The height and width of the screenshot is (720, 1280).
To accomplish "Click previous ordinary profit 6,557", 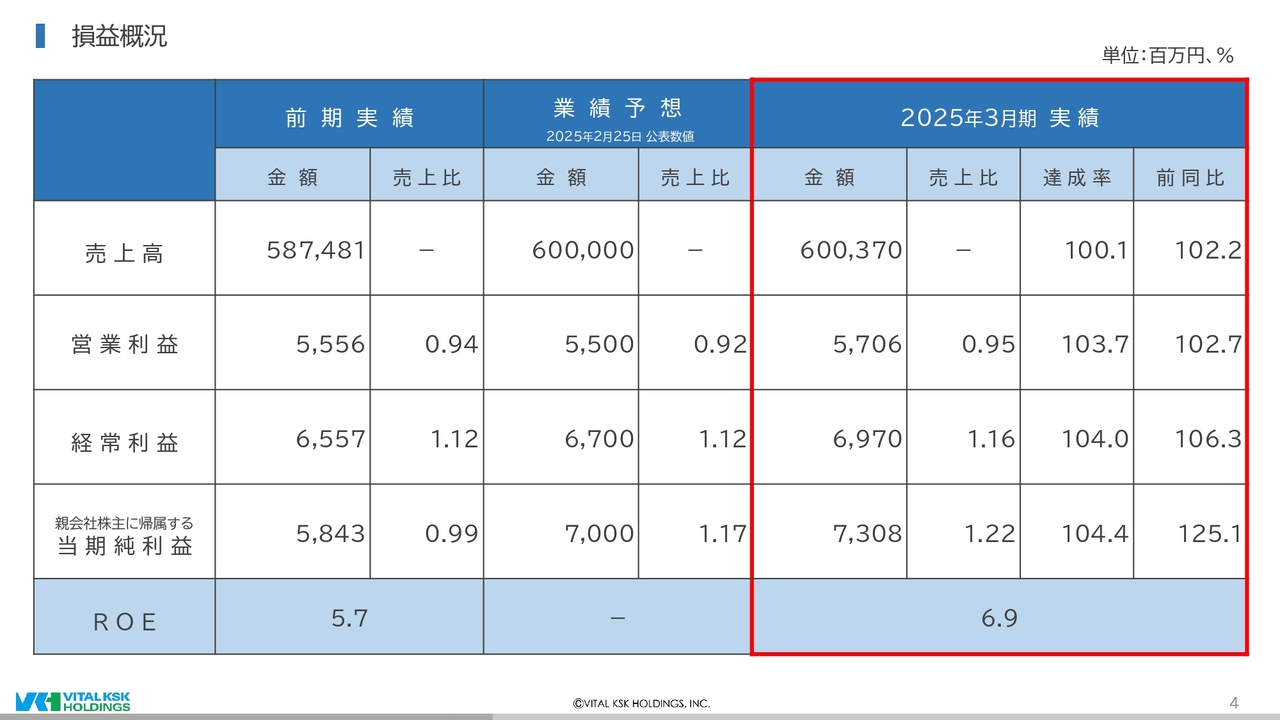I will 331,439.
